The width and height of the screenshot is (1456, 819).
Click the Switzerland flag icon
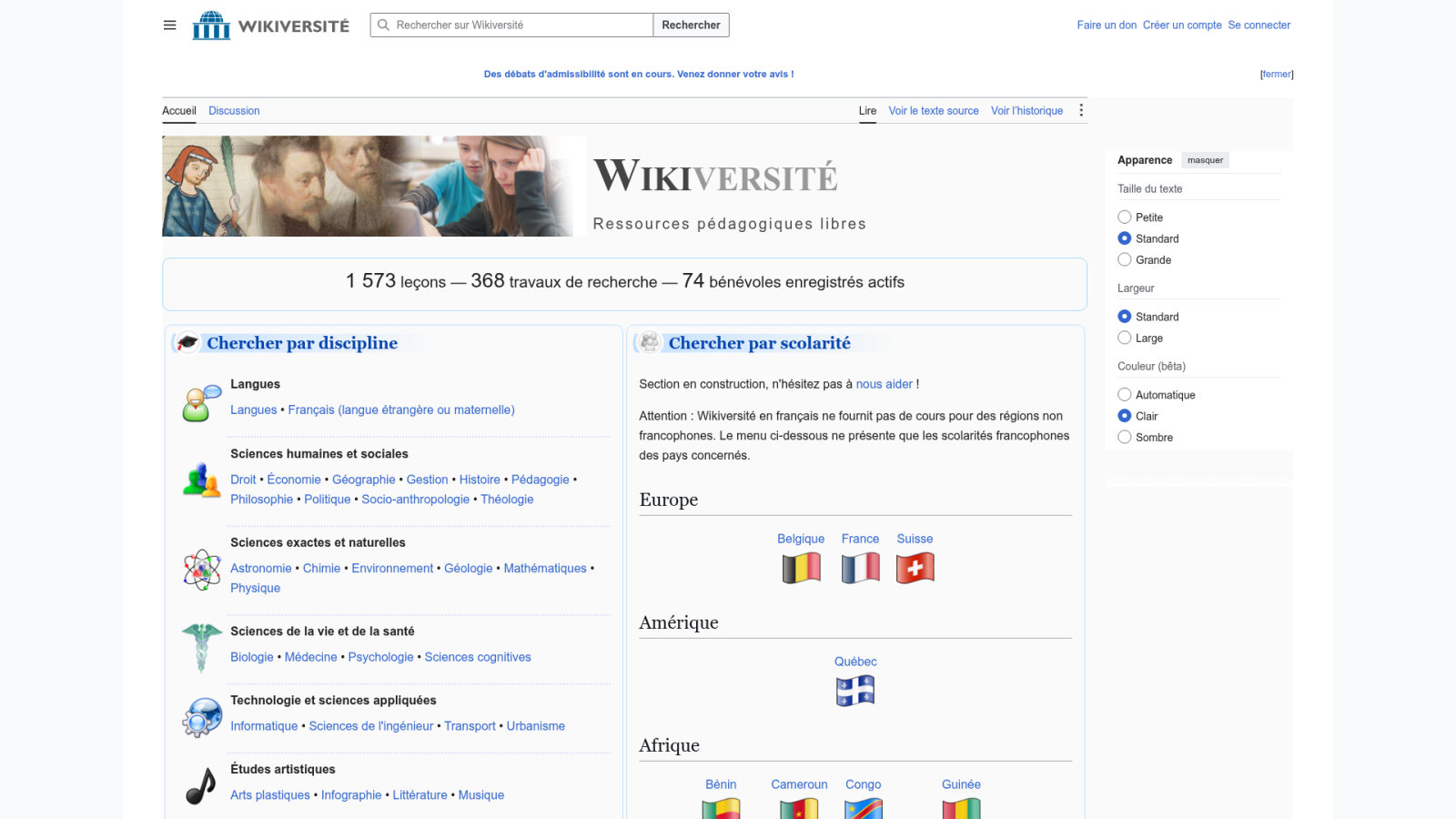click(x=915, y=568)
